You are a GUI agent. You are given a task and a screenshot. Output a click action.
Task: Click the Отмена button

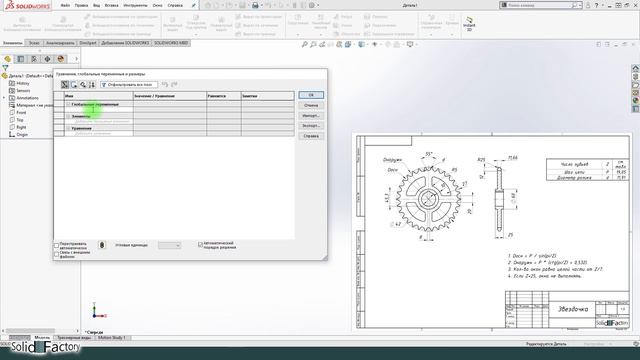click(x=311, y=105)
